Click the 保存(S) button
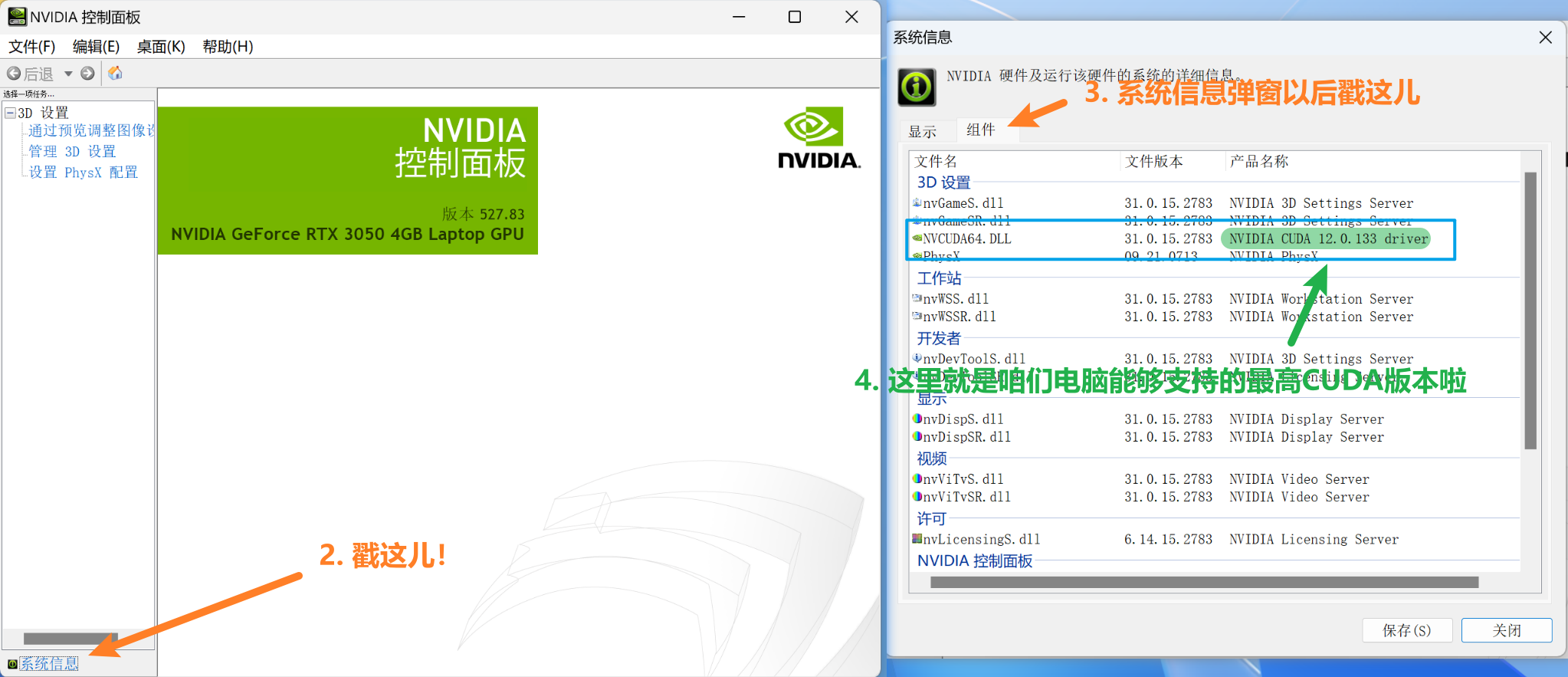Image resolution: width=1568 pixels, height=677 pixels. click(x=1406, y=630)
